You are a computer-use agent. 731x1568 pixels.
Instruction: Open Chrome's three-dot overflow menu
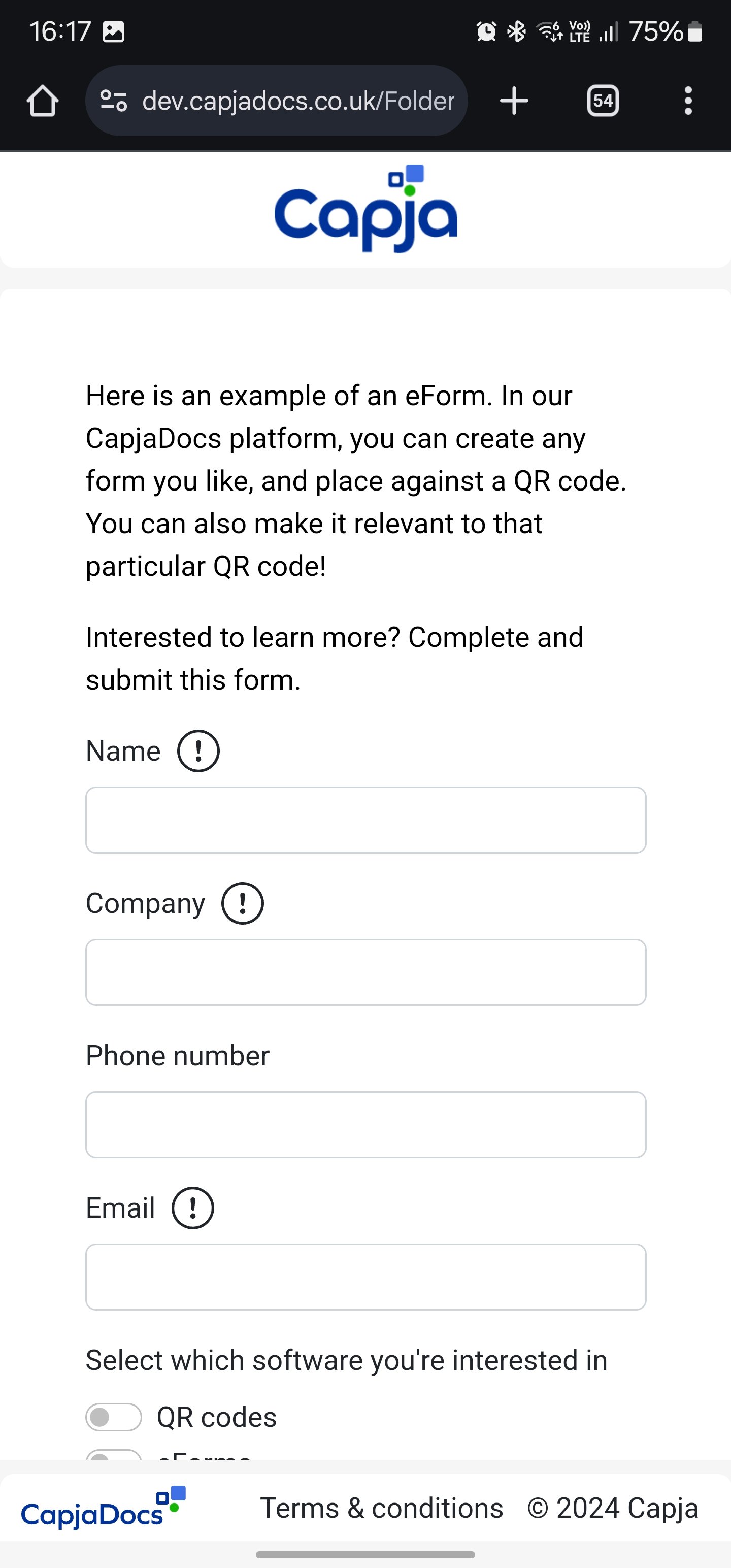(688, 101)
